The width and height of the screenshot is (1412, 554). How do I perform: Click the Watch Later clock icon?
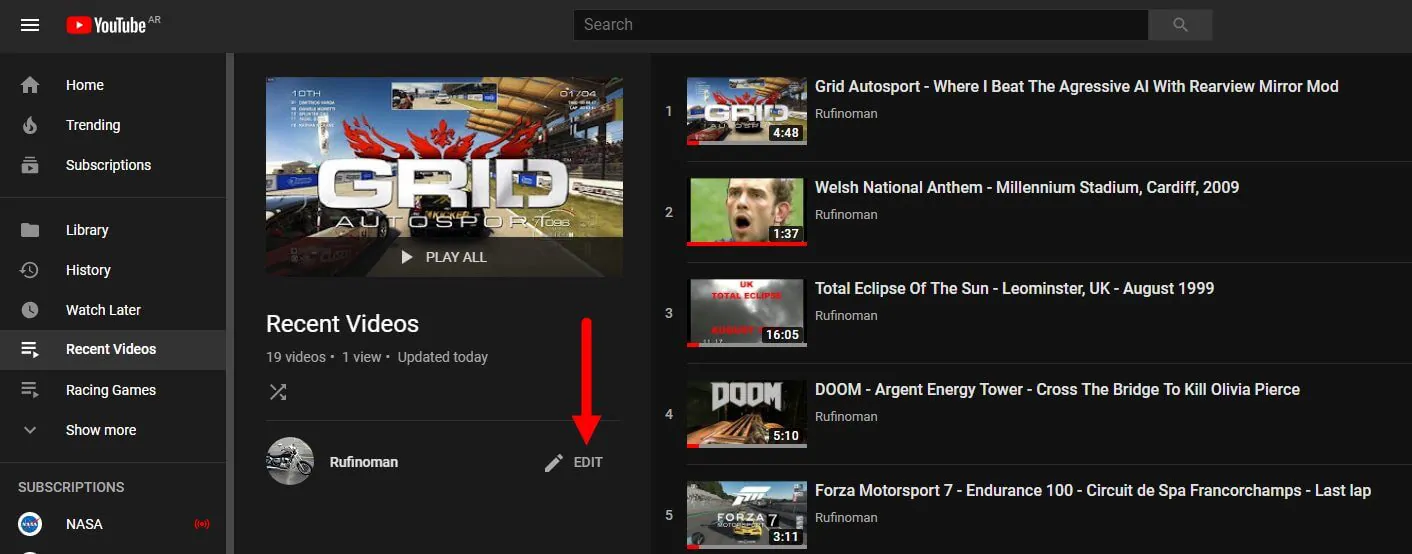point(30,310)
